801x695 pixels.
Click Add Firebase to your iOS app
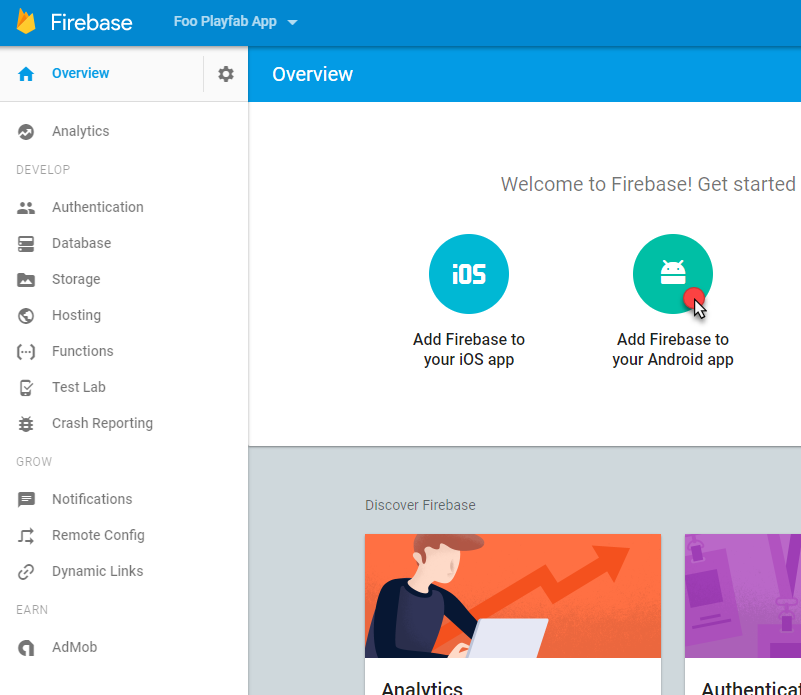pos(469,350)
